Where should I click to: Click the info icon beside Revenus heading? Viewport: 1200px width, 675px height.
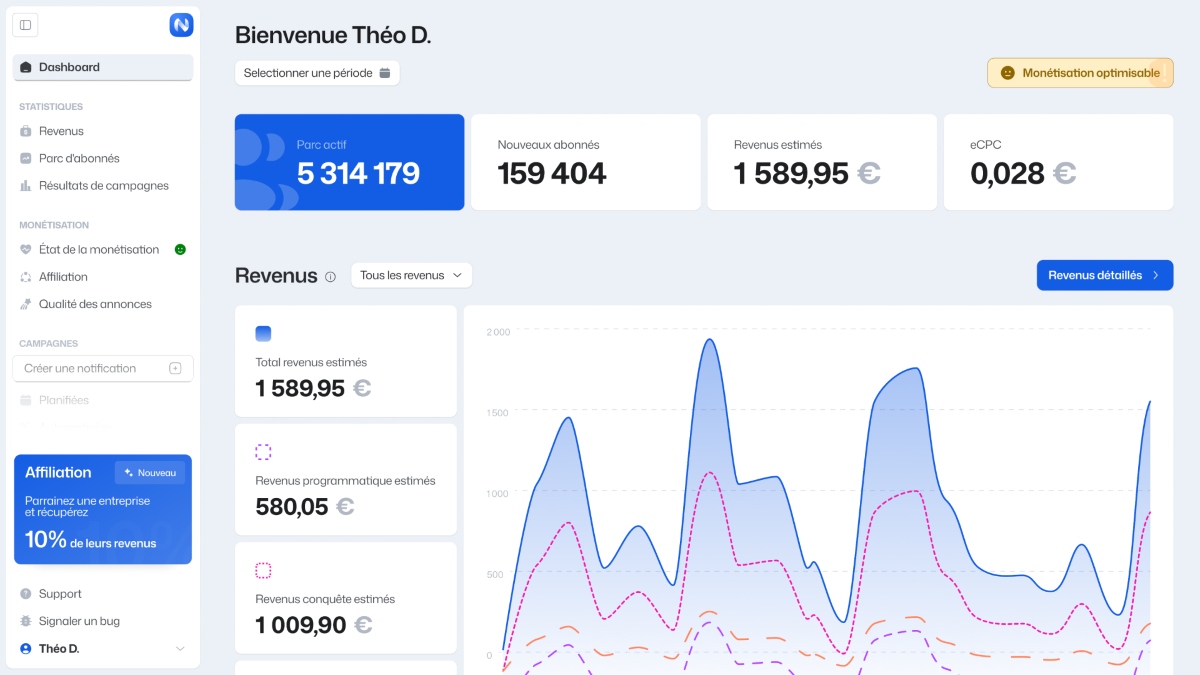point(331,277)
